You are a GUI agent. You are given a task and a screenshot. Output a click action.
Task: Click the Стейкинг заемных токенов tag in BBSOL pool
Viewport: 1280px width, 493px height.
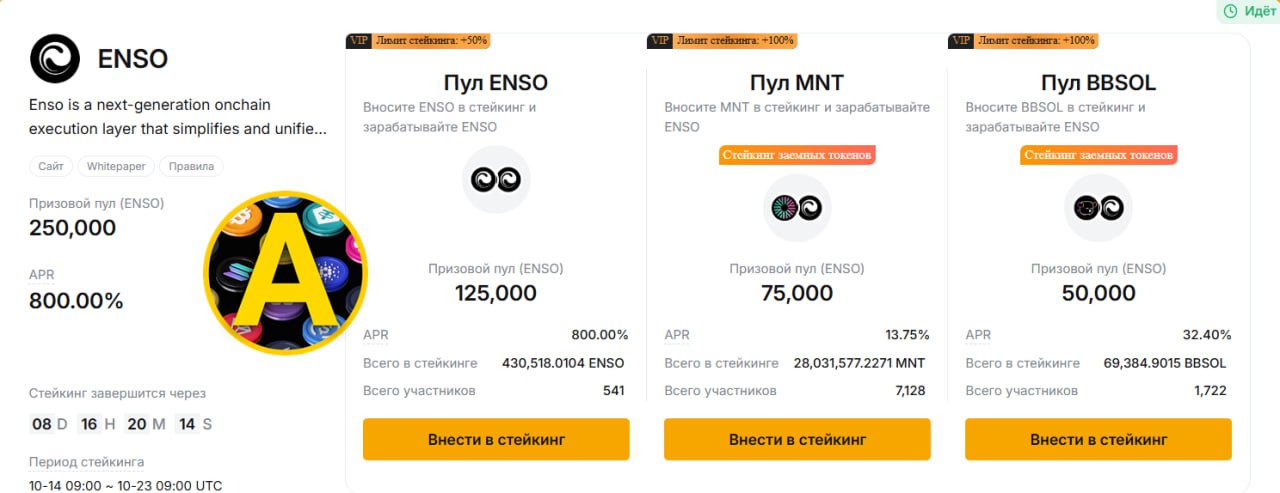pos(1098,155)
